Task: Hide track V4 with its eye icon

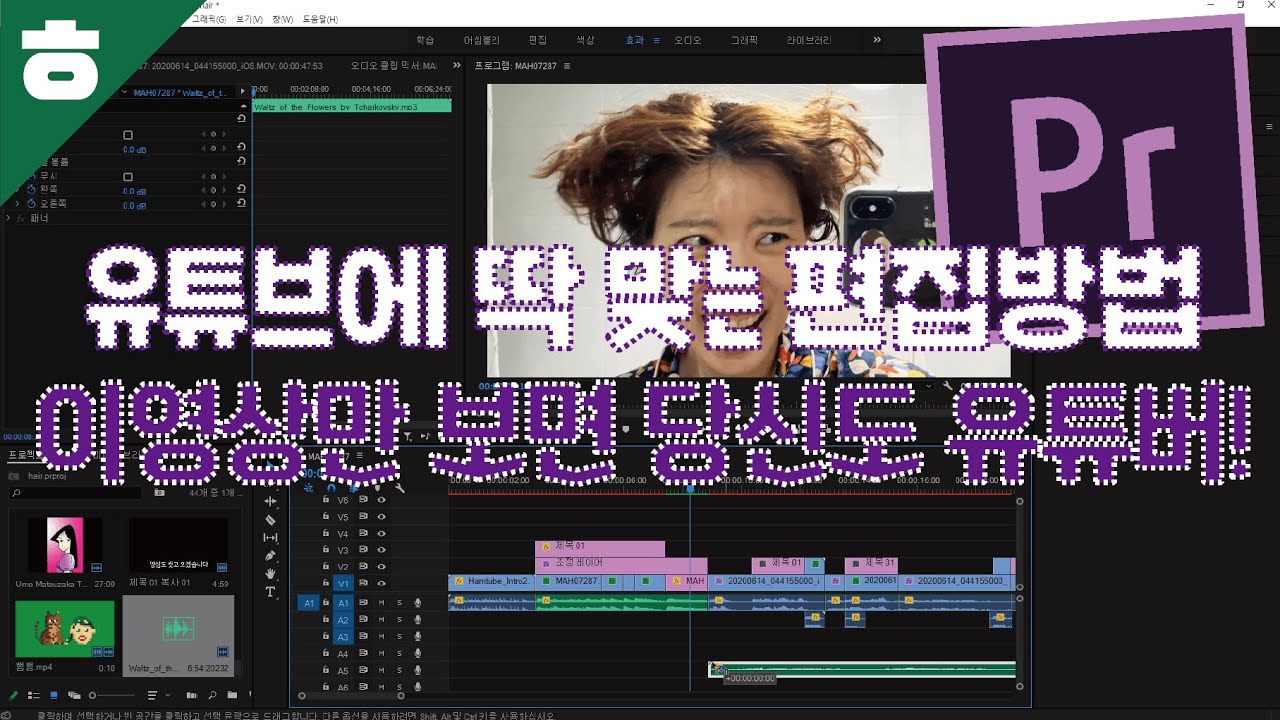Action: click(381, 533)
